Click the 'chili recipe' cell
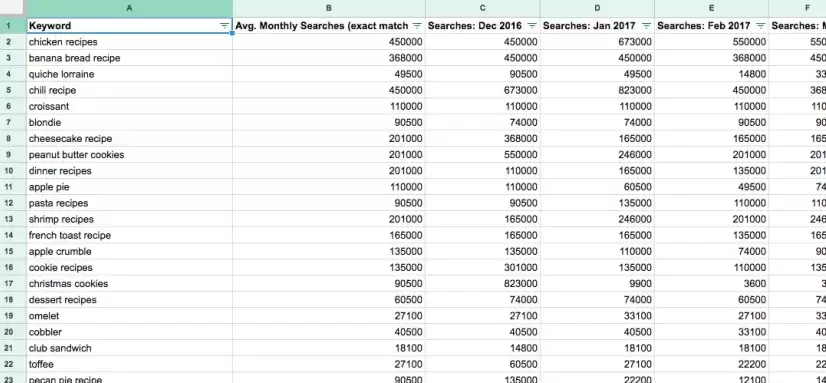The image size is (826, 383). pos(130,90)
